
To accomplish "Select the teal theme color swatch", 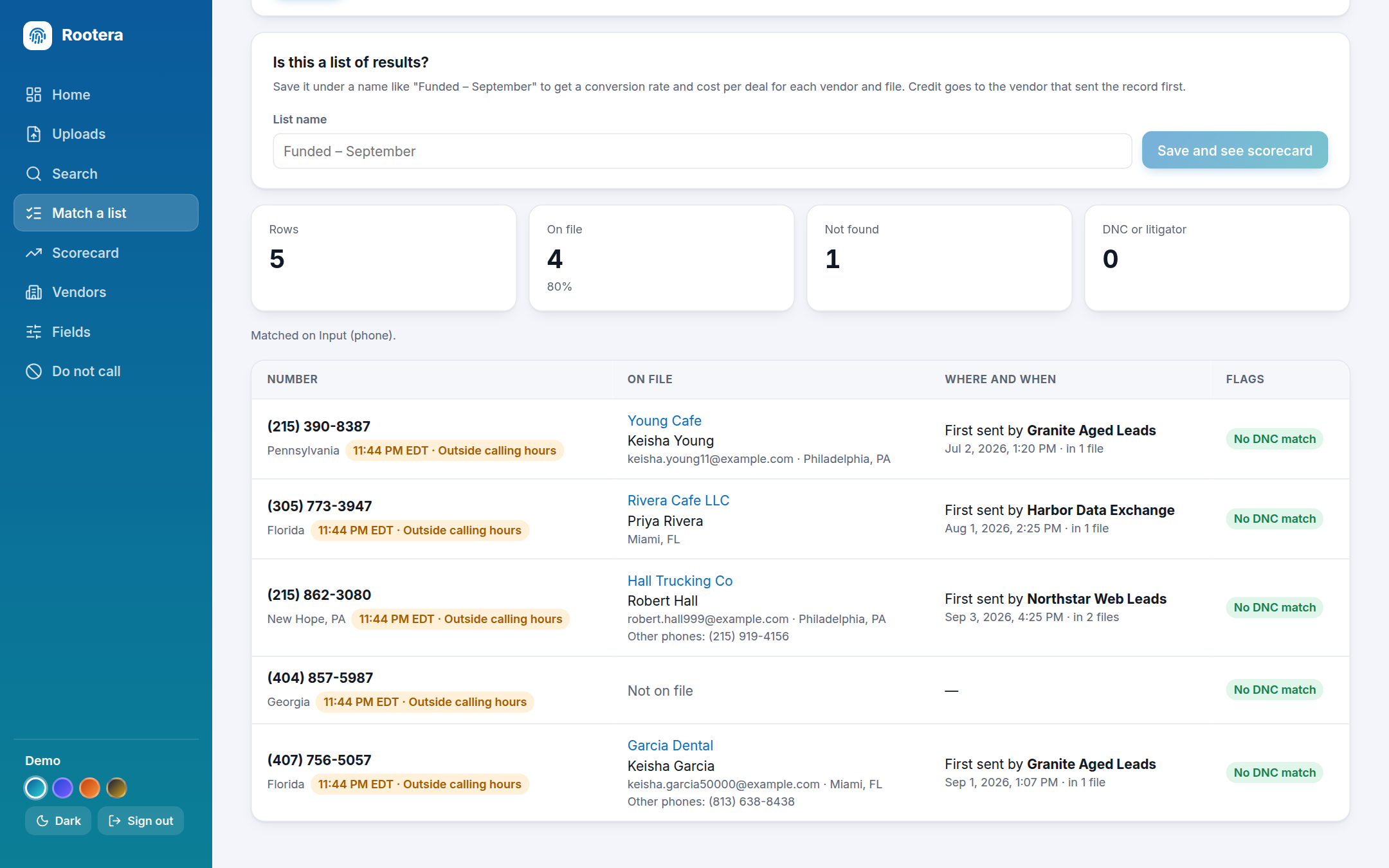I will coord(35,788).
